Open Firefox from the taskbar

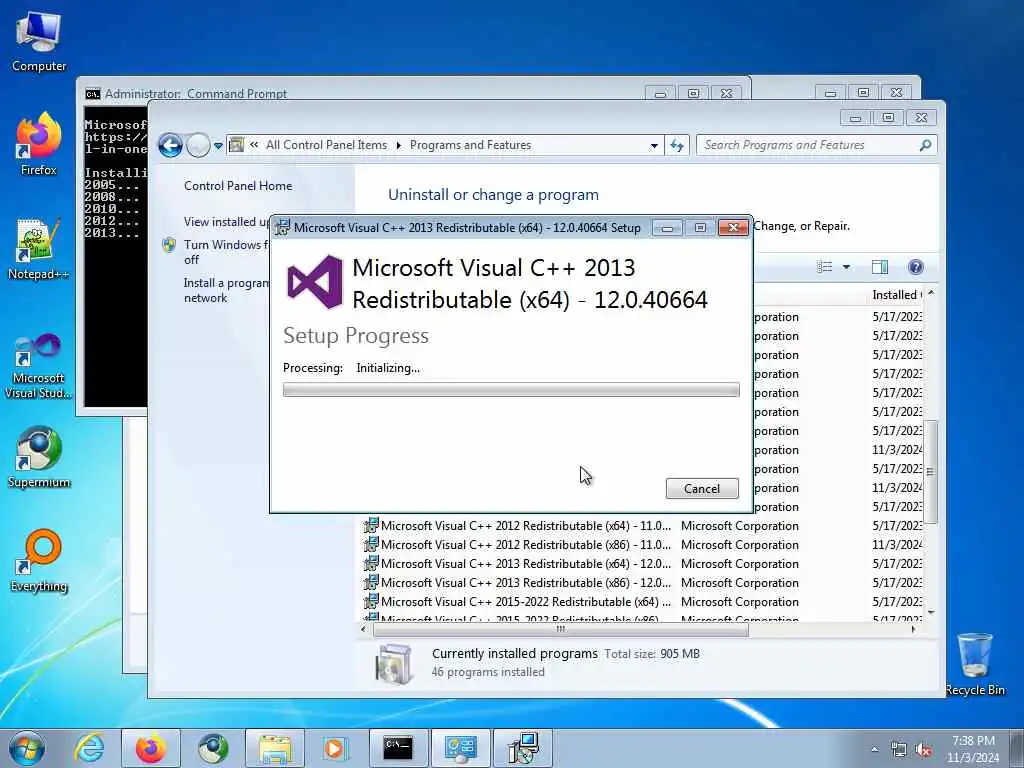click(x=151, y=748)
